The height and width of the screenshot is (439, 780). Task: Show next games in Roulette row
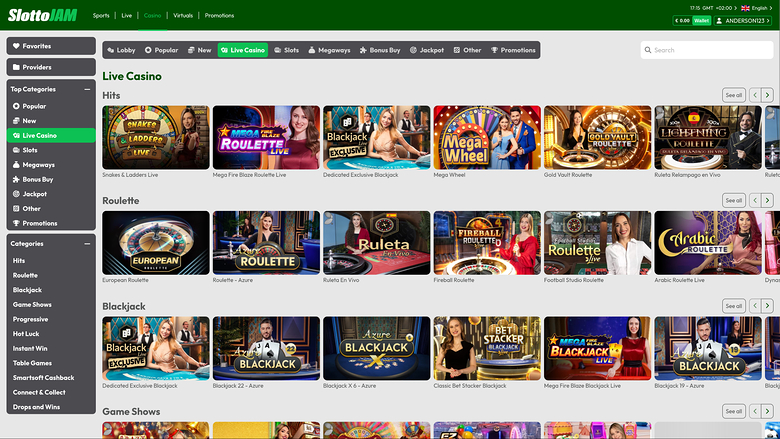pos(768,200)
